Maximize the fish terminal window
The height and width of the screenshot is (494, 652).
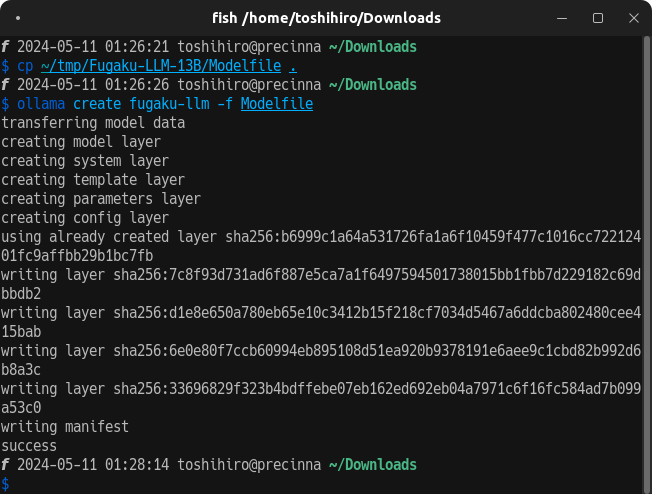[598, 18]
